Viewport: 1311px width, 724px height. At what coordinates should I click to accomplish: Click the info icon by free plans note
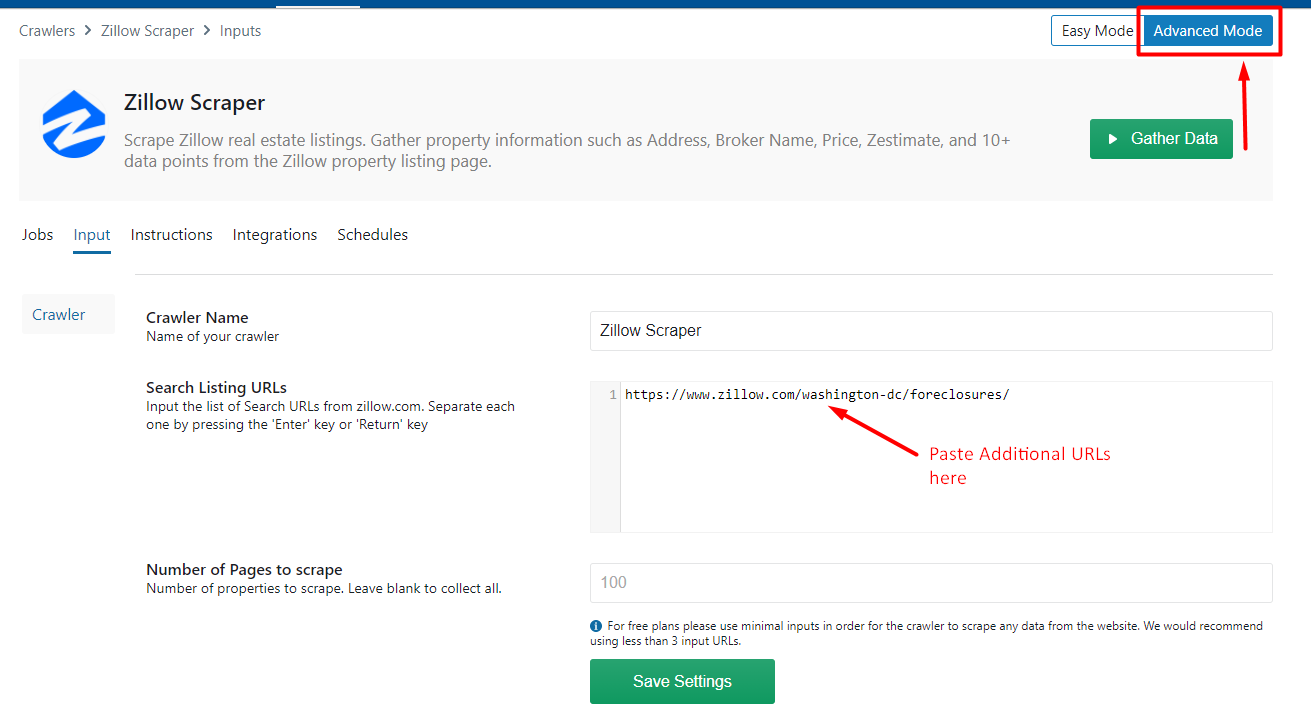pyautogui.click(x=596, y=626)
